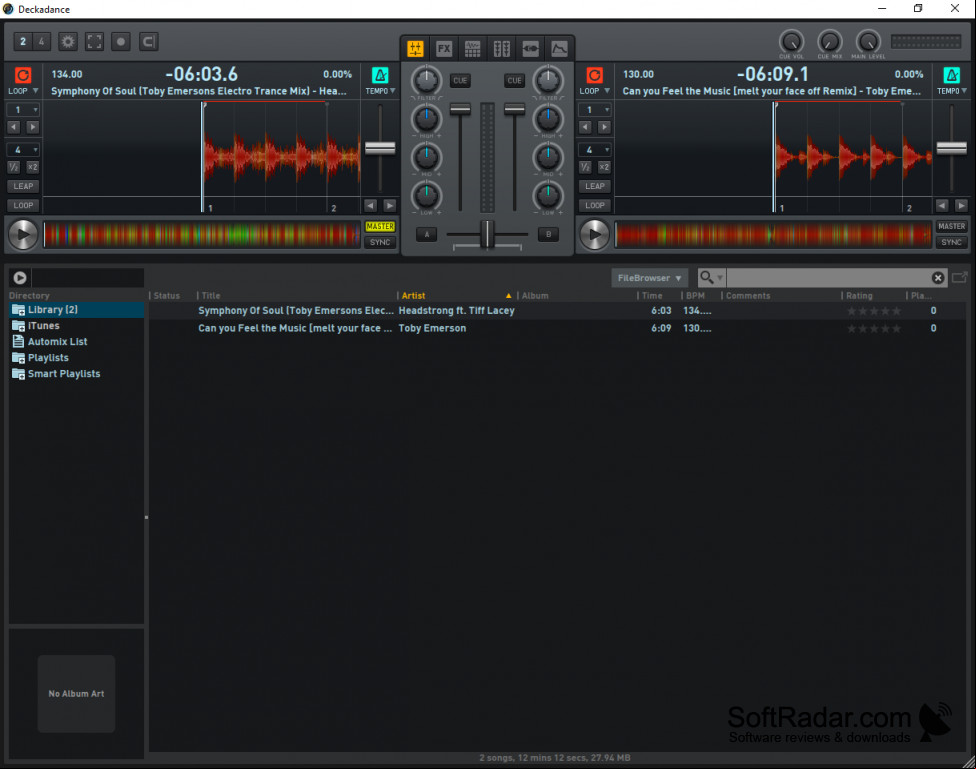Image resolution: width=976 pixels, height=769 pixels.
Task: Nudge right deck tempo down arrow
Action: pos(942,205)
